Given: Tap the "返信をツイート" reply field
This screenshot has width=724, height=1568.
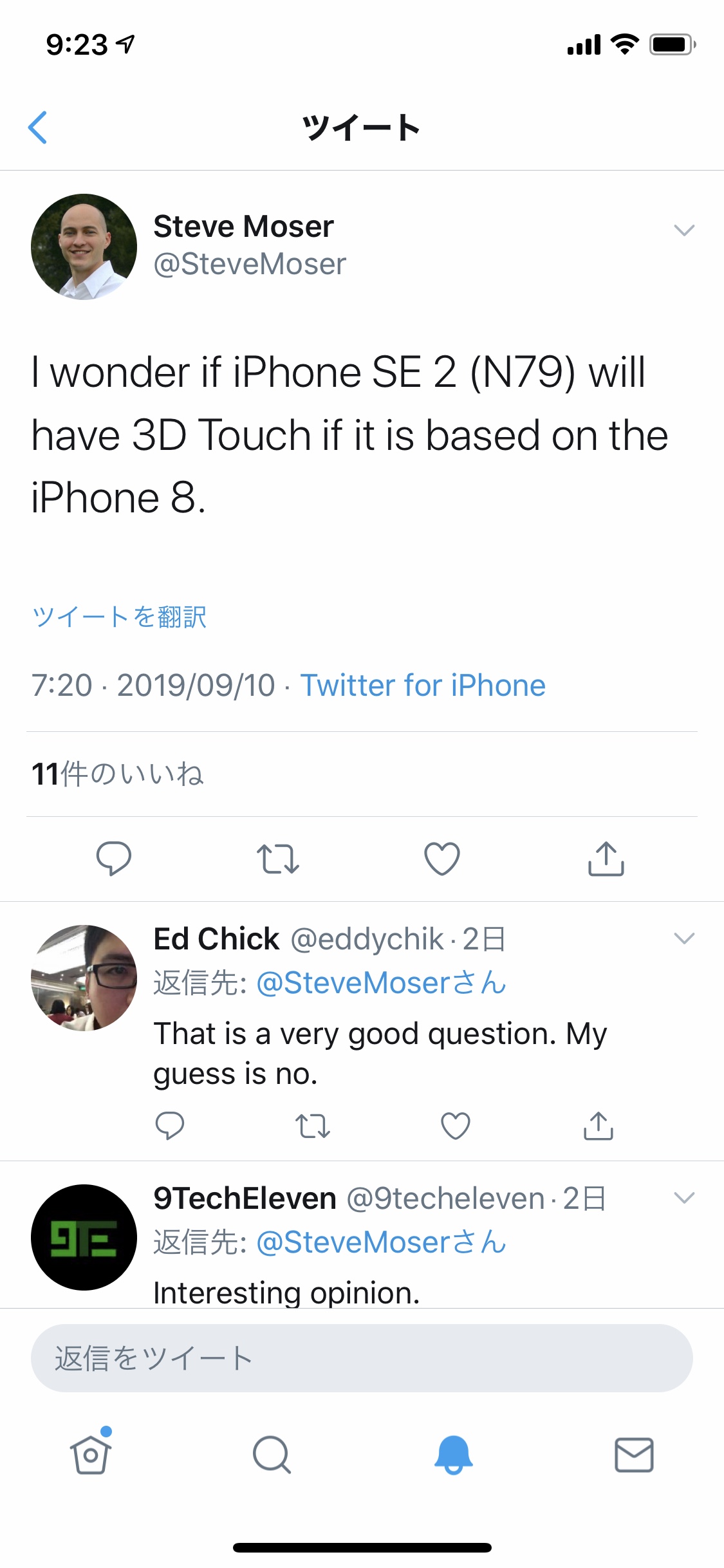Looking at the screenshot, I should [x=362, y=1358].
